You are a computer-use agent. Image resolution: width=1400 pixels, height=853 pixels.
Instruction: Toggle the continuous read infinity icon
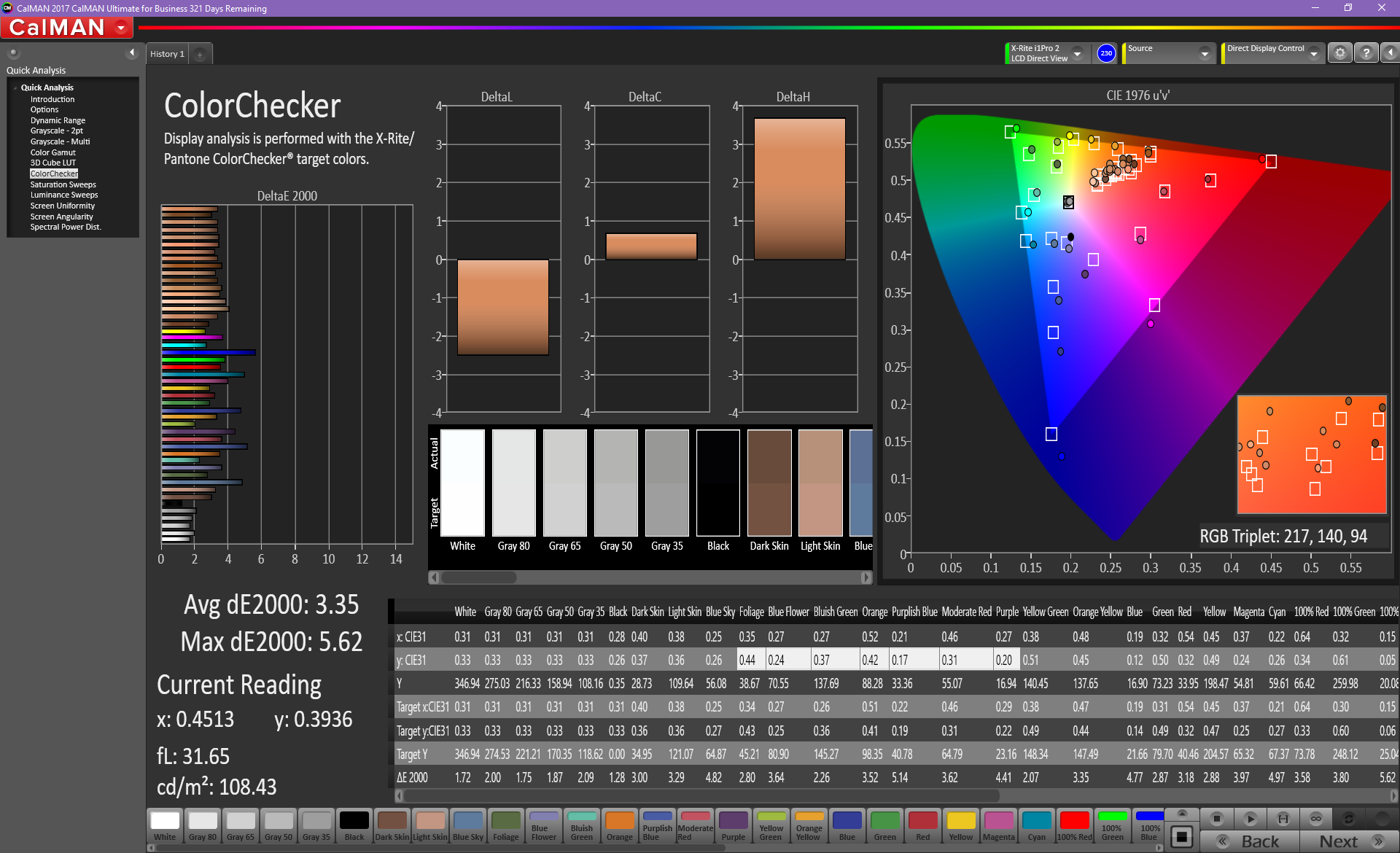[1316, 818]
